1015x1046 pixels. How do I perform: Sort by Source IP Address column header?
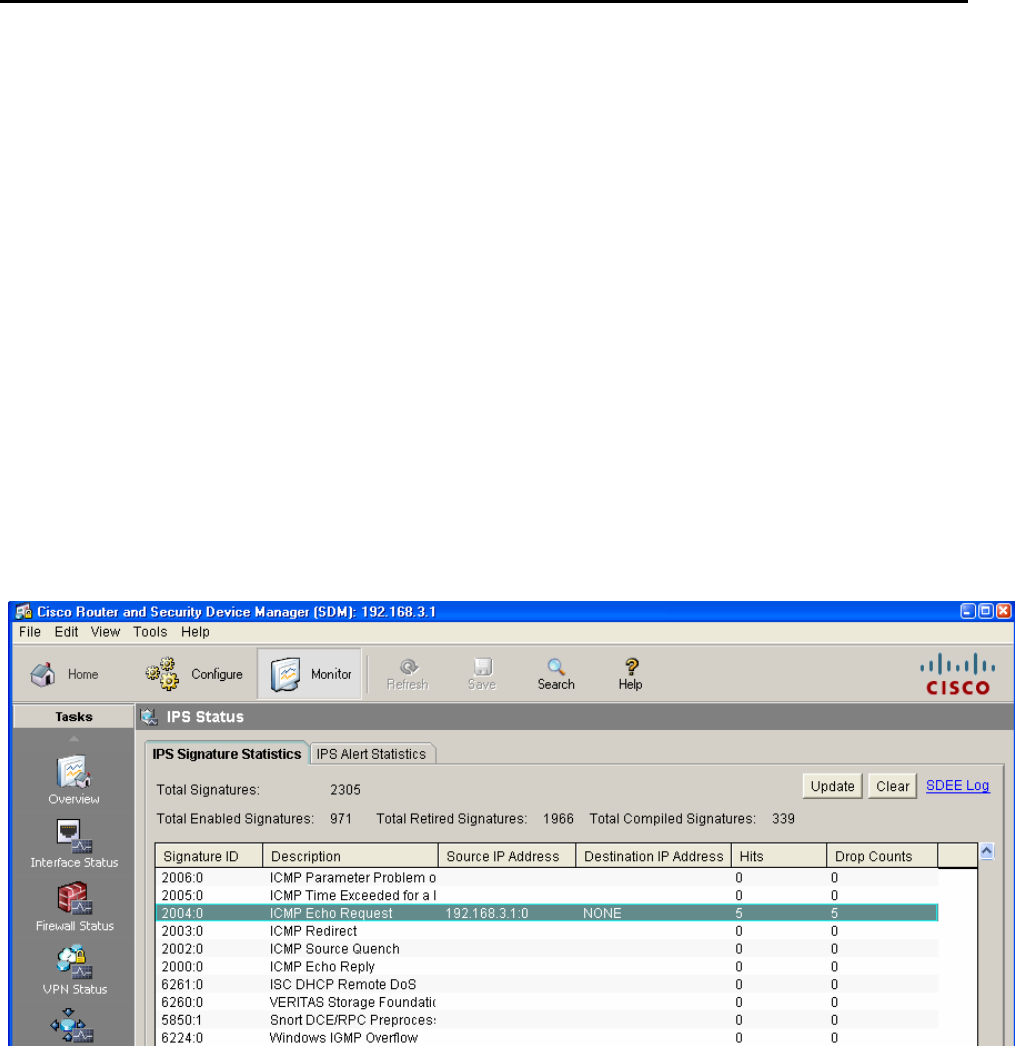(507, 856)
